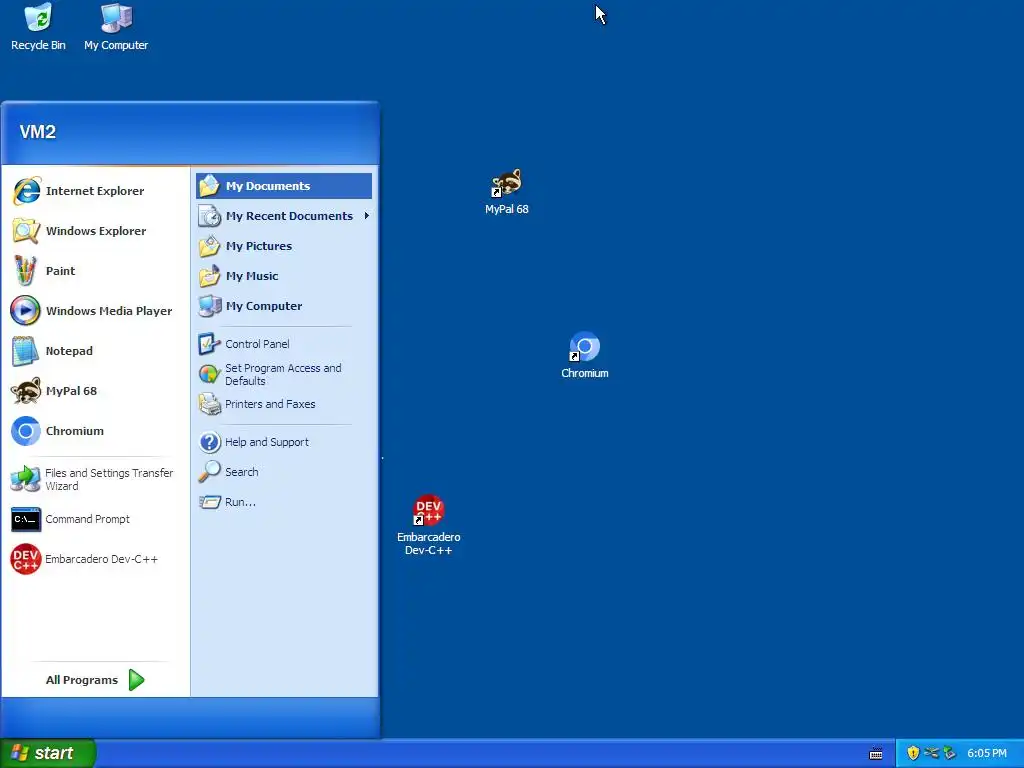Open Search from Start menu
Screen dimensions: 1024x768
pos(284,472)
